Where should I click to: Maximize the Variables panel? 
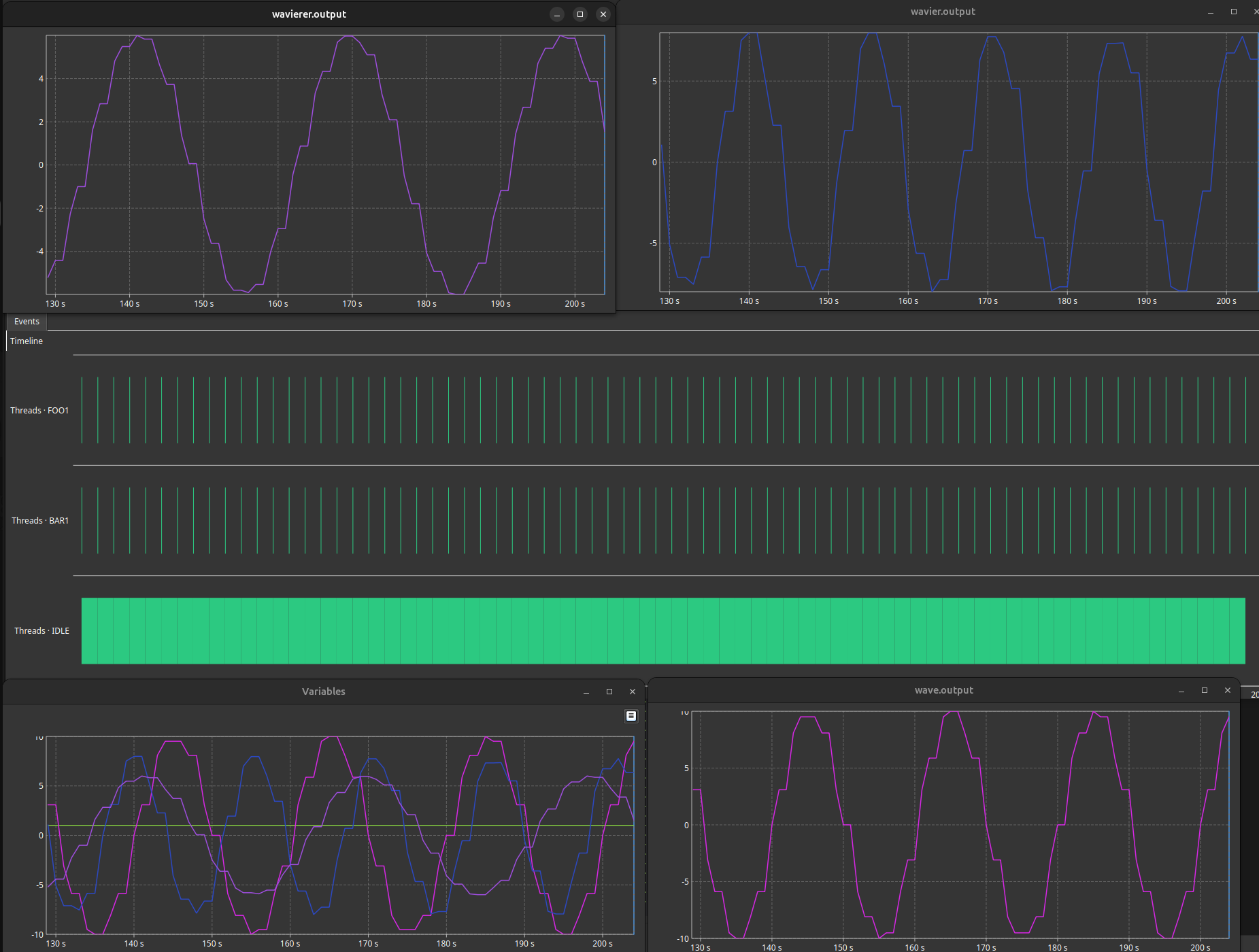point(609,692)
